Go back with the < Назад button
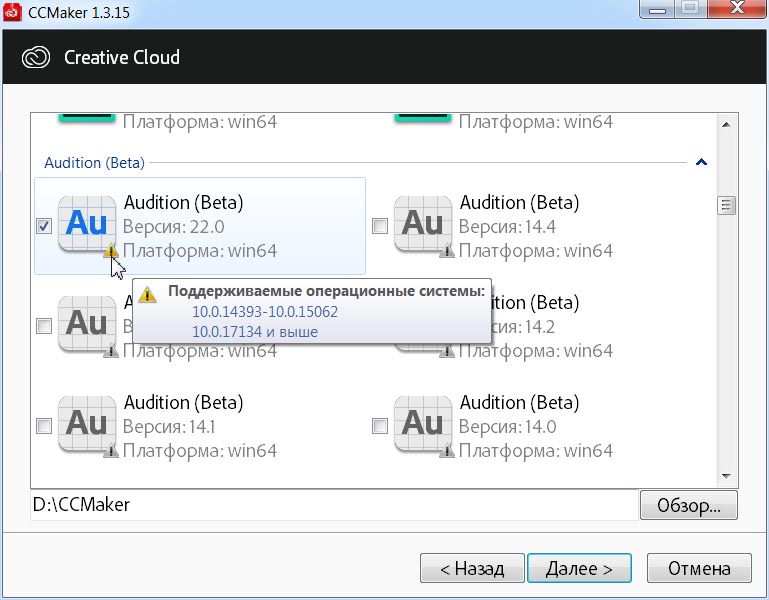This screenshot has height=600, width=769. pos(472,568)
